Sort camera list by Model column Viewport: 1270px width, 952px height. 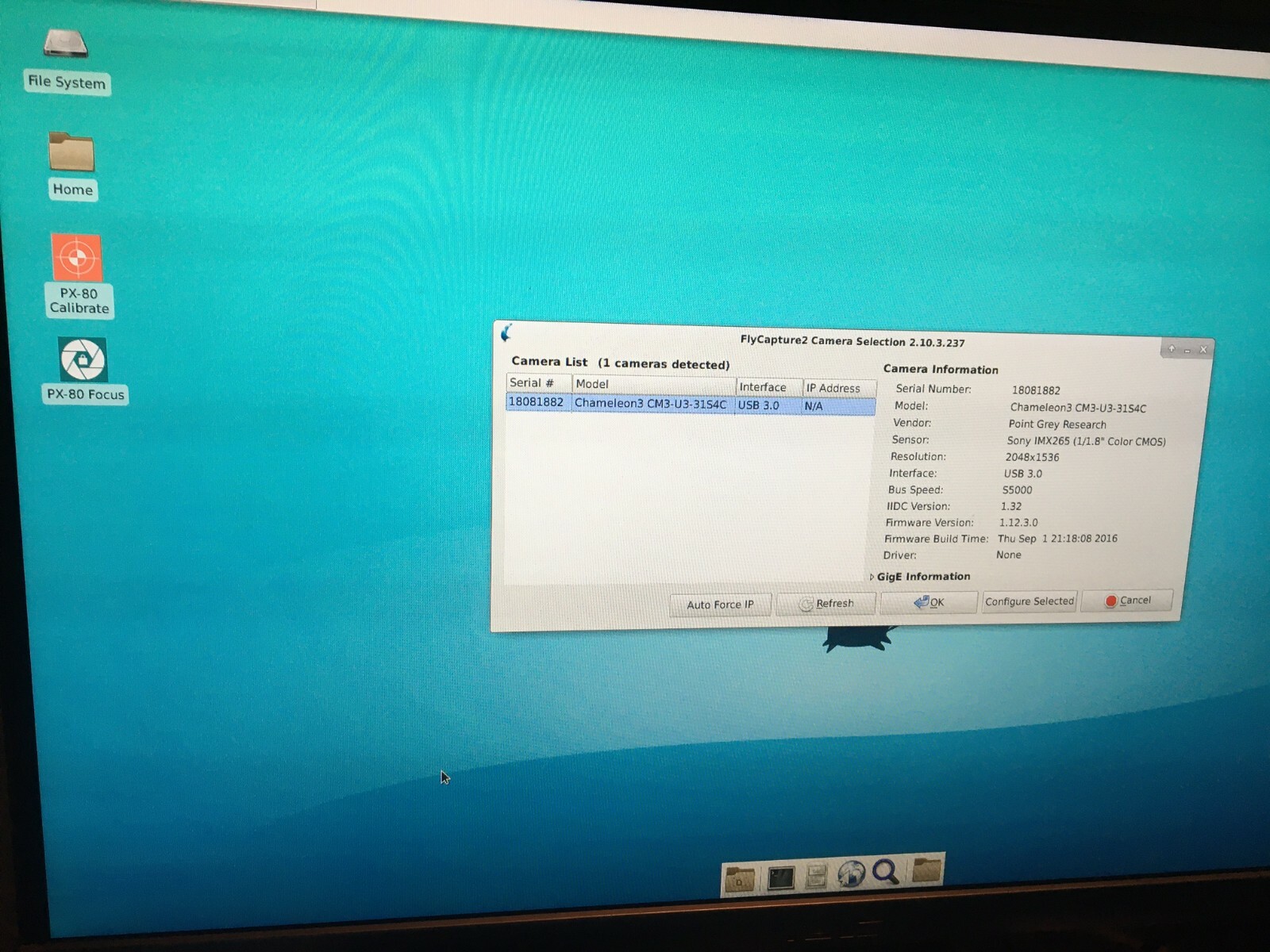tap(653, 385)
